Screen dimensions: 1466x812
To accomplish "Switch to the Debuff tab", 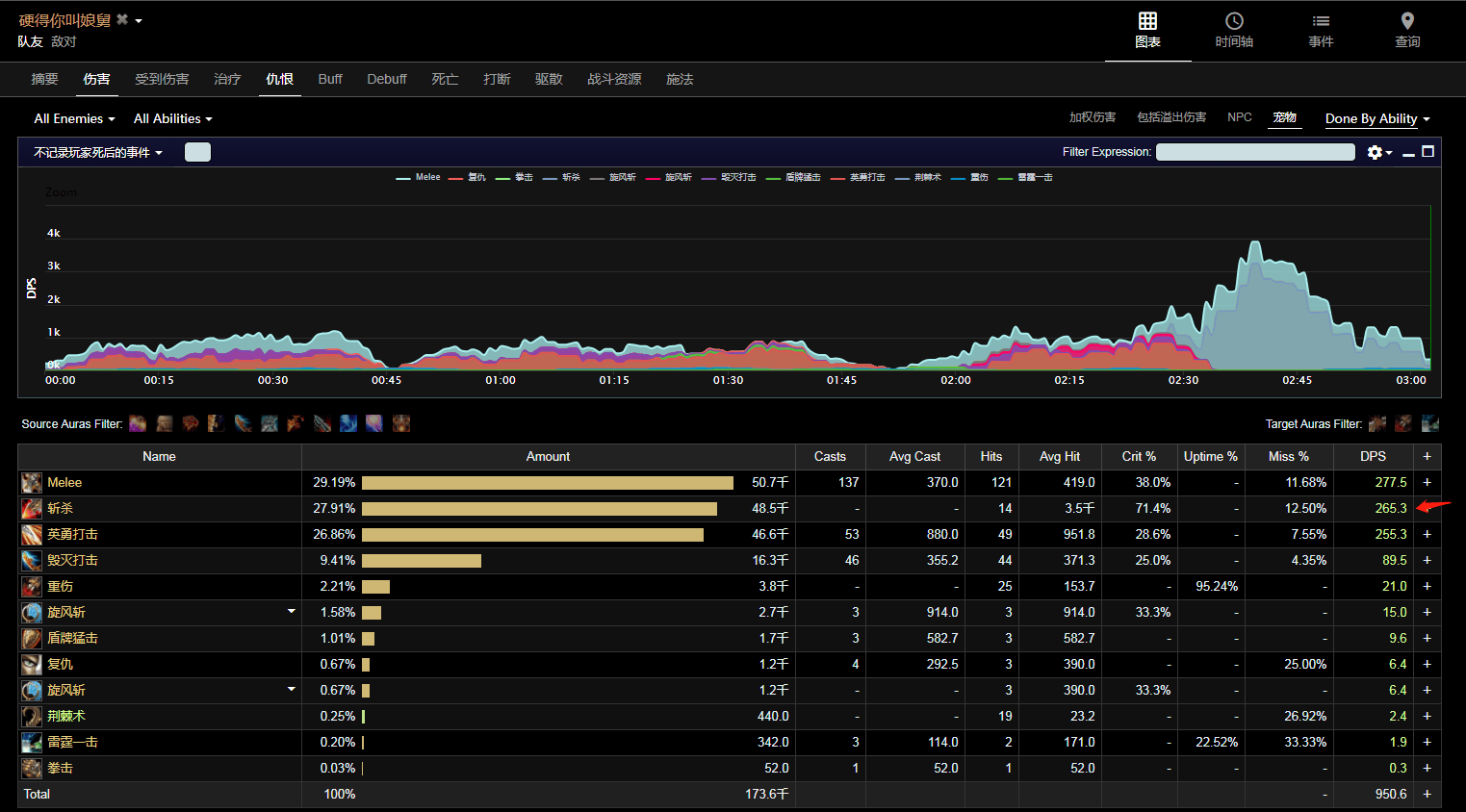I will (387, 79).
